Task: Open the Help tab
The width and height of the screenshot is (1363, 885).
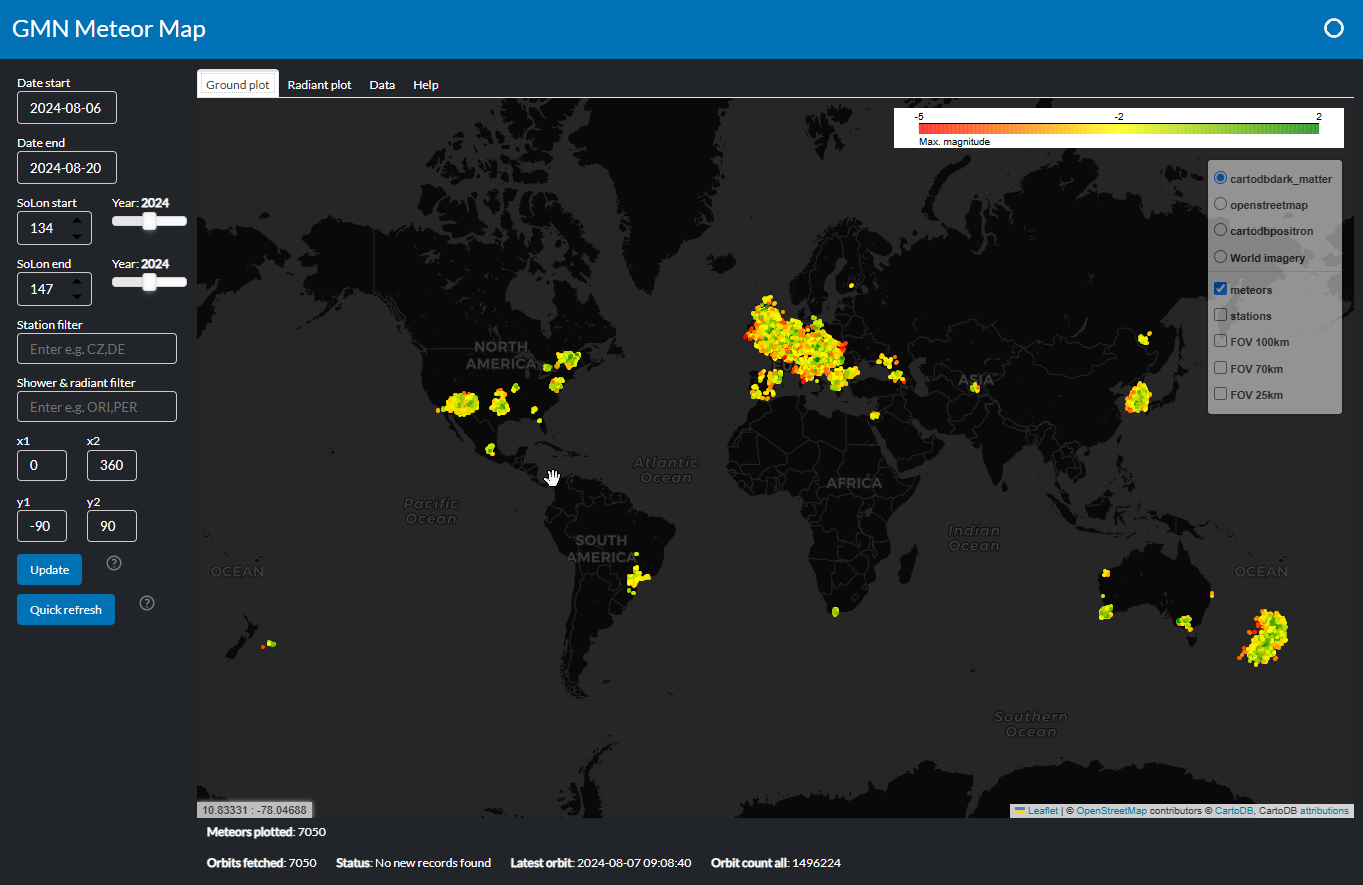Action: tap(426, 85)
